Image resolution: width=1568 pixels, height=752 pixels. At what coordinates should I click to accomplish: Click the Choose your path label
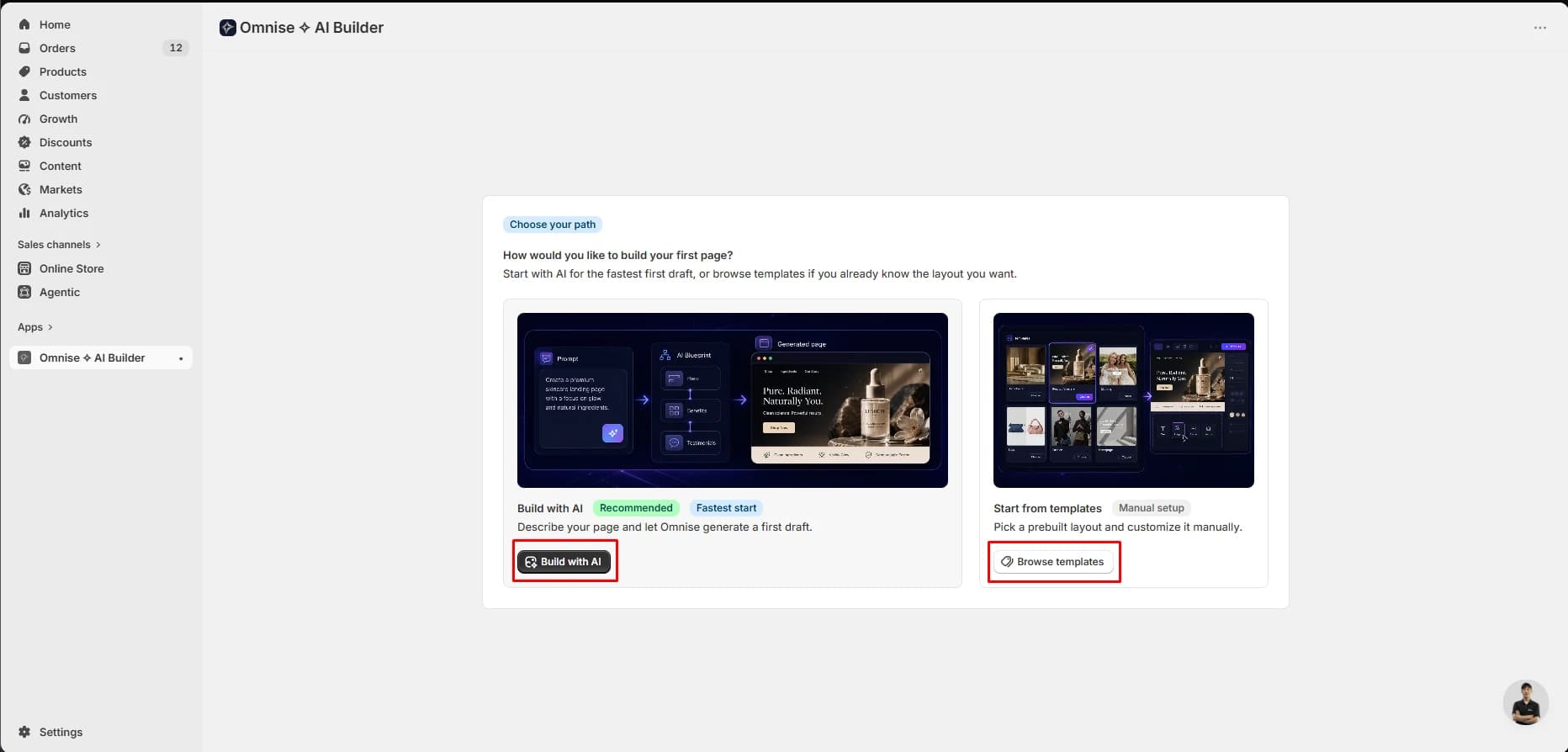553,225
